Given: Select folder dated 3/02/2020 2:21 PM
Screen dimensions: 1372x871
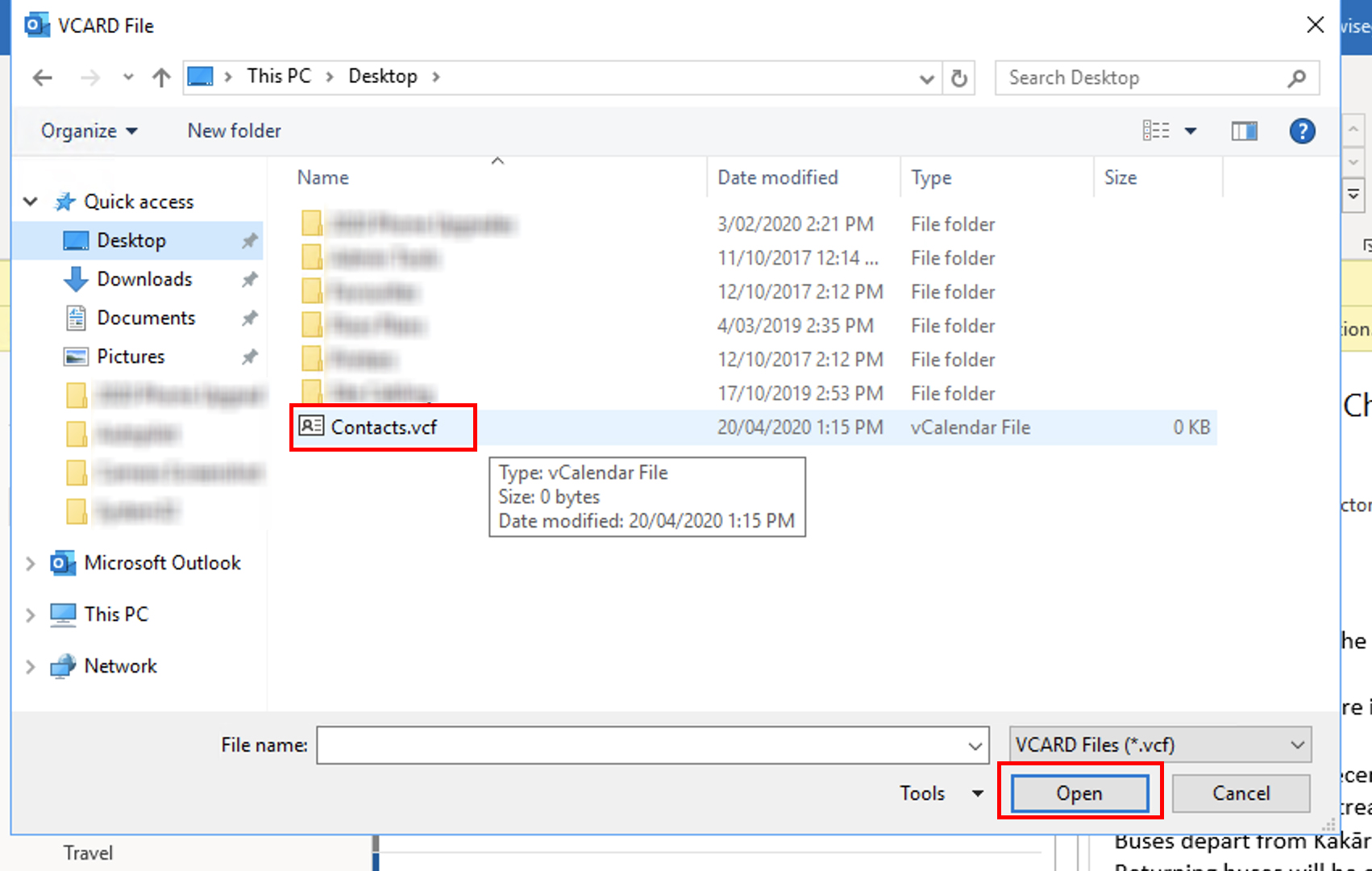Looking at the screenshot, I should (755, 224).
